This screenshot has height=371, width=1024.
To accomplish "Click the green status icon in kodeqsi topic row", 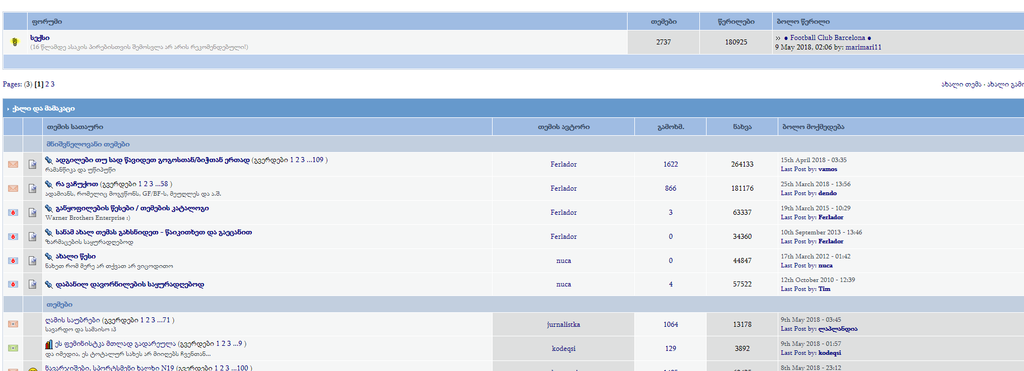I will (x=13, y=348).
